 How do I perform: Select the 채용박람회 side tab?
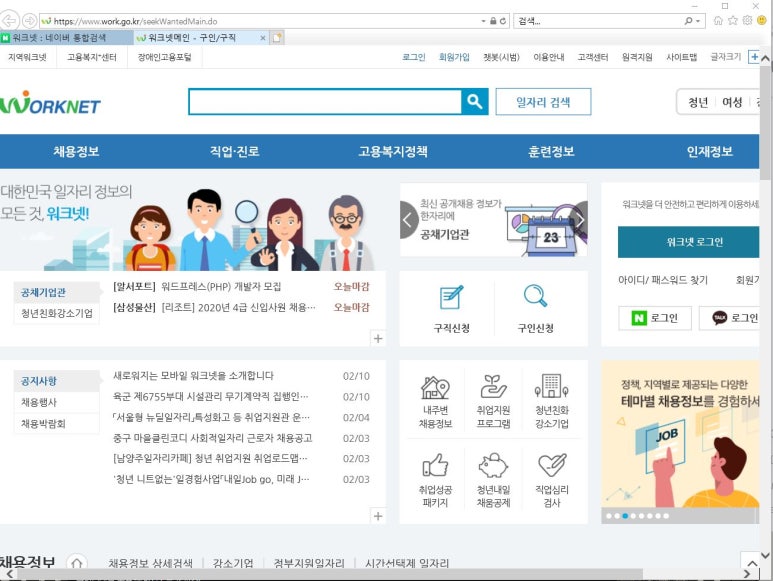[56, 424]
